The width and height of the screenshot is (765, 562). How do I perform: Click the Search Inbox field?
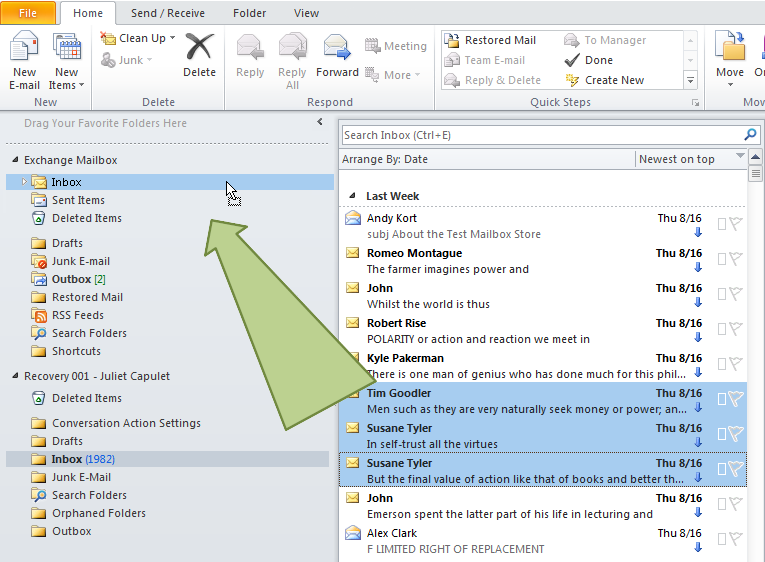[542, 135]
